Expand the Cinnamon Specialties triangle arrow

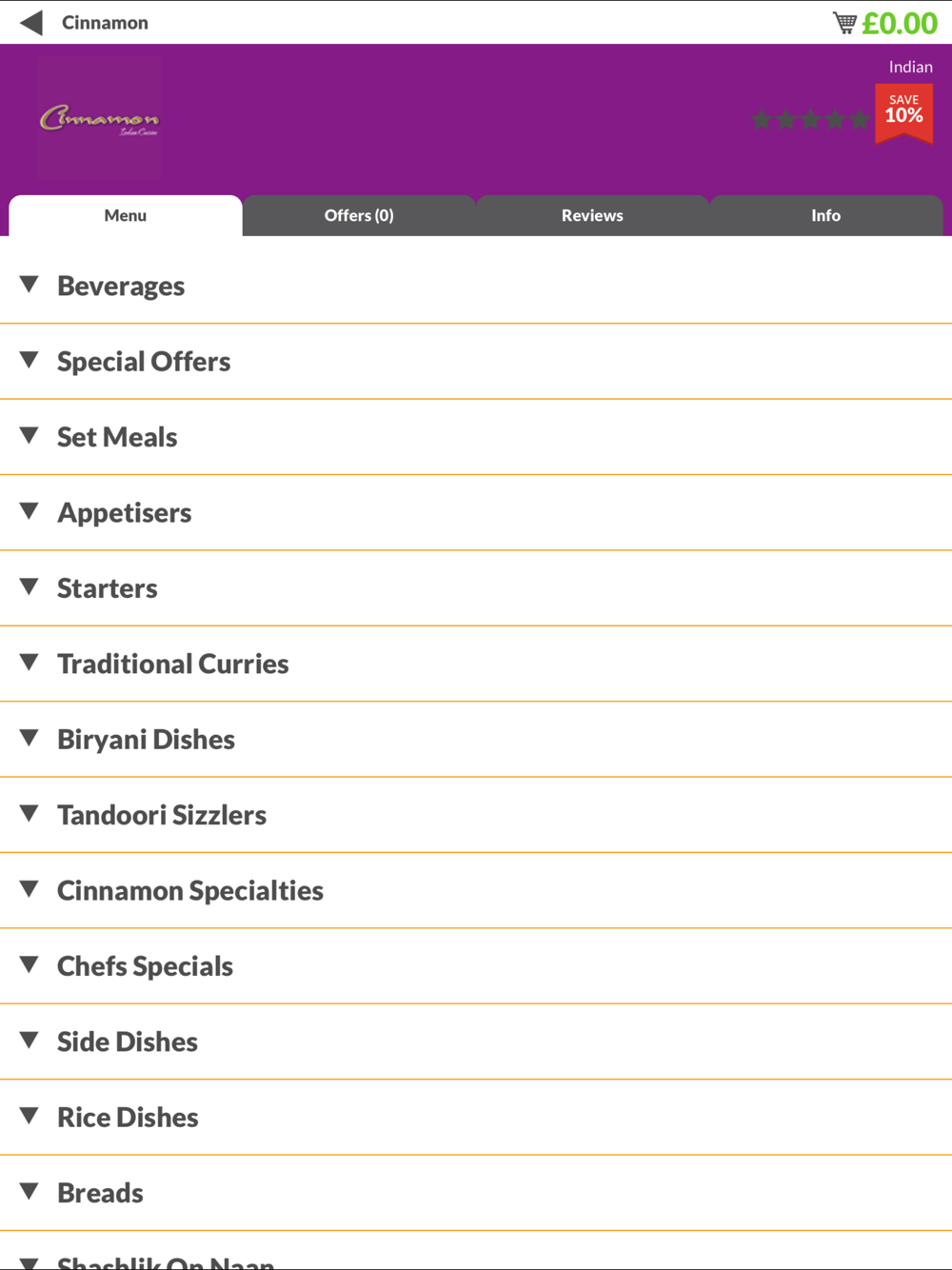click(x=30, y=889)
